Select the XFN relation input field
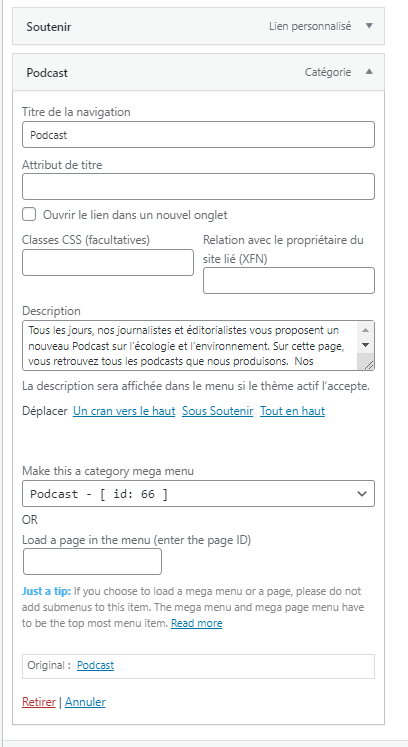 click(289, 281)
